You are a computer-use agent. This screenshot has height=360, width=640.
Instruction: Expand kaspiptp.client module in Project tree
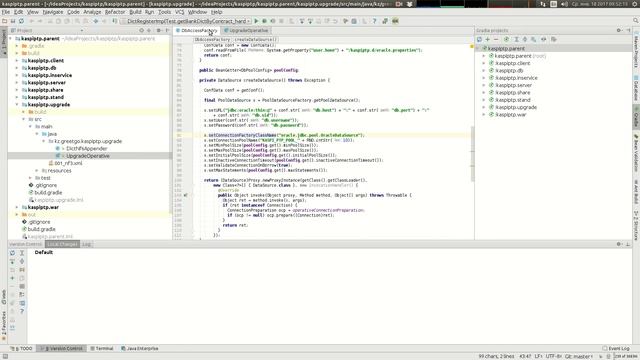tap(17, 60)
